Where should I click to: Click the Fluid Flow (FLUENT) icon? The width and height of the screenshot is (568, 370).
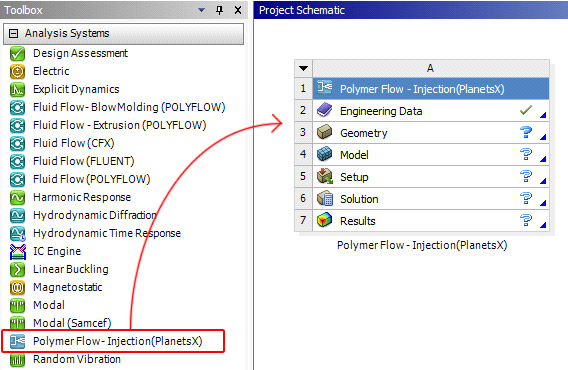click(x=17, y=161)
